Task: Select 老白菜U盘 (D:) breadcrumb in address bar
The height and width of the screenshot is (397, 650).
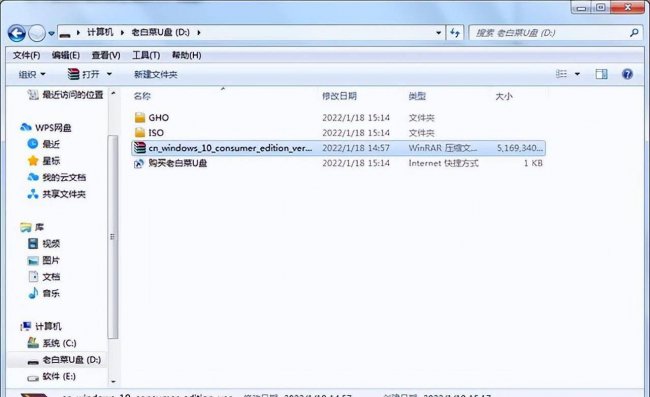Action: coord(160,32)
